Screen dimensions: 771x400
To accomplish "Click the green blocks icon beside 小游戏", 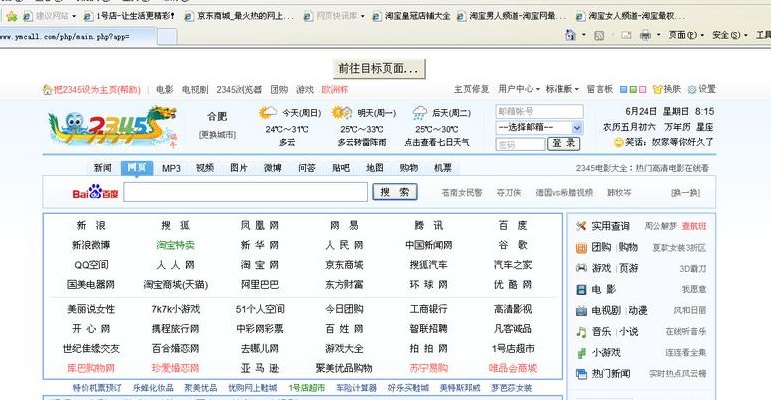I will 581,353.
